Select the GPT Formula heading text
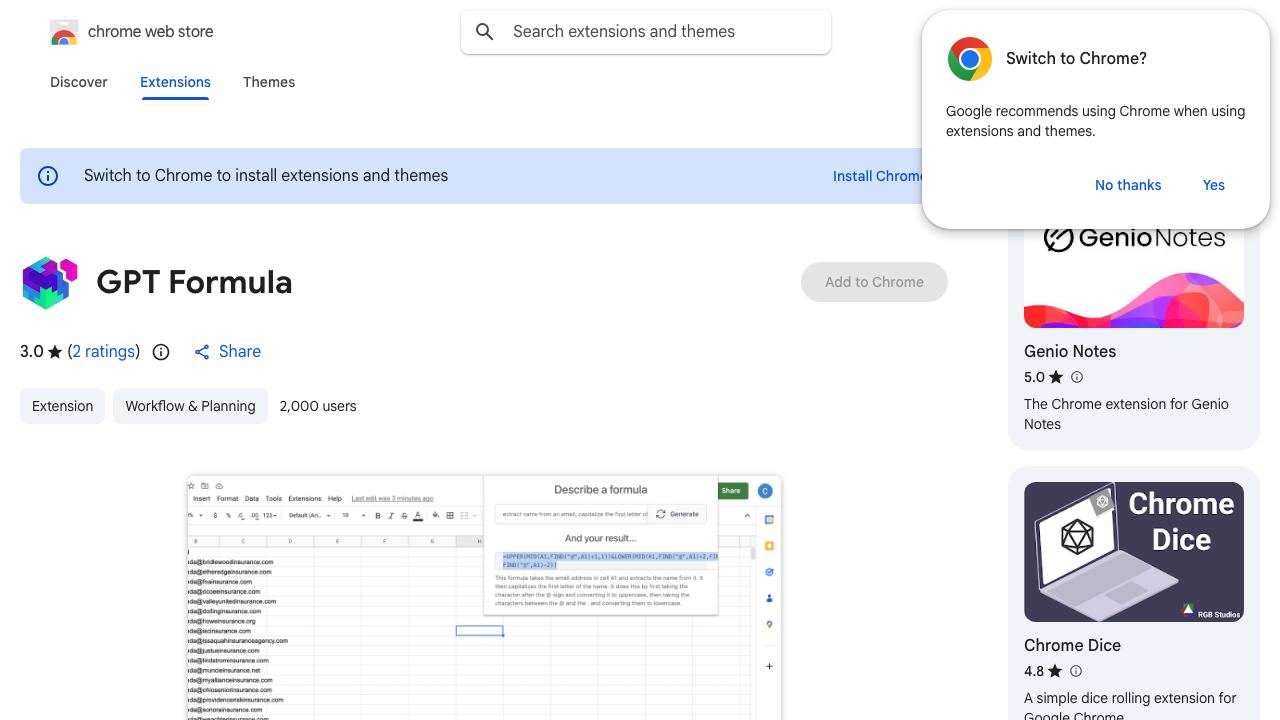The image size is (1280, 720). pos(194,282)
